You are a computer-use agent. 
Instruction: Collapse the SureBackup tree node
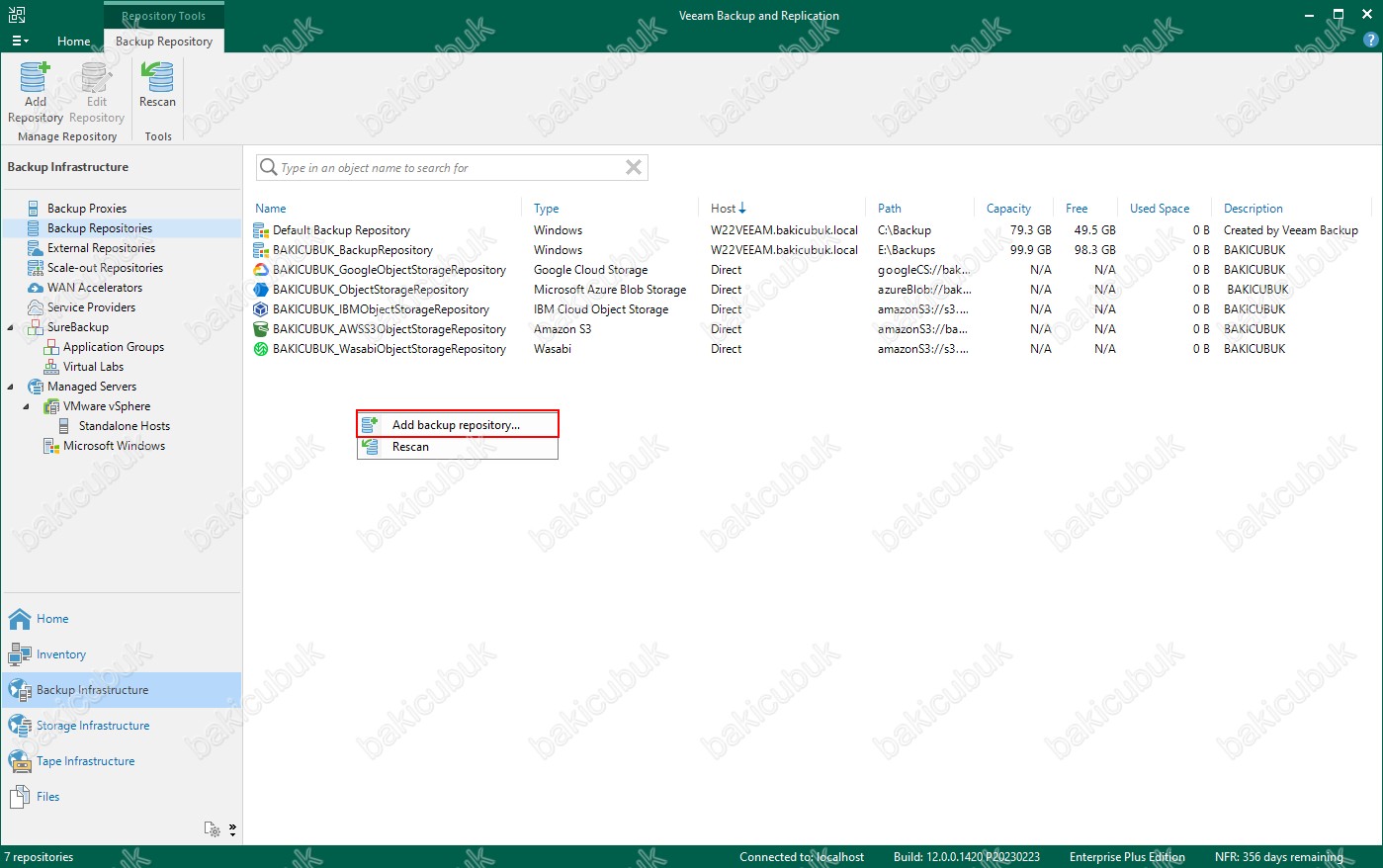[x=11, y=327]
